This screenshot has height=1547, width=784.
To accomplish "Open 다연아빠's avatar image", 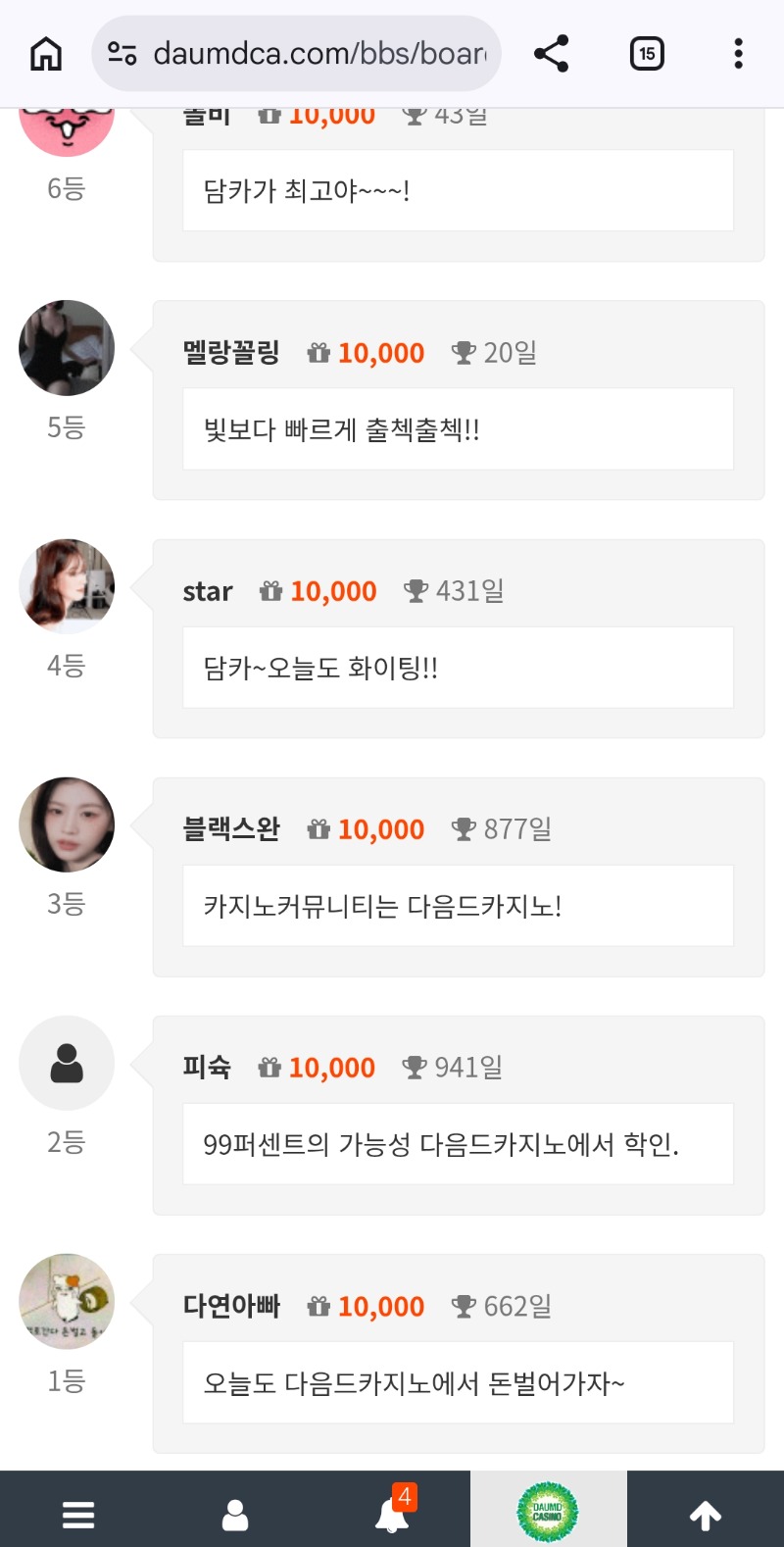I will pyautogui.click(x=67, y=1301).
